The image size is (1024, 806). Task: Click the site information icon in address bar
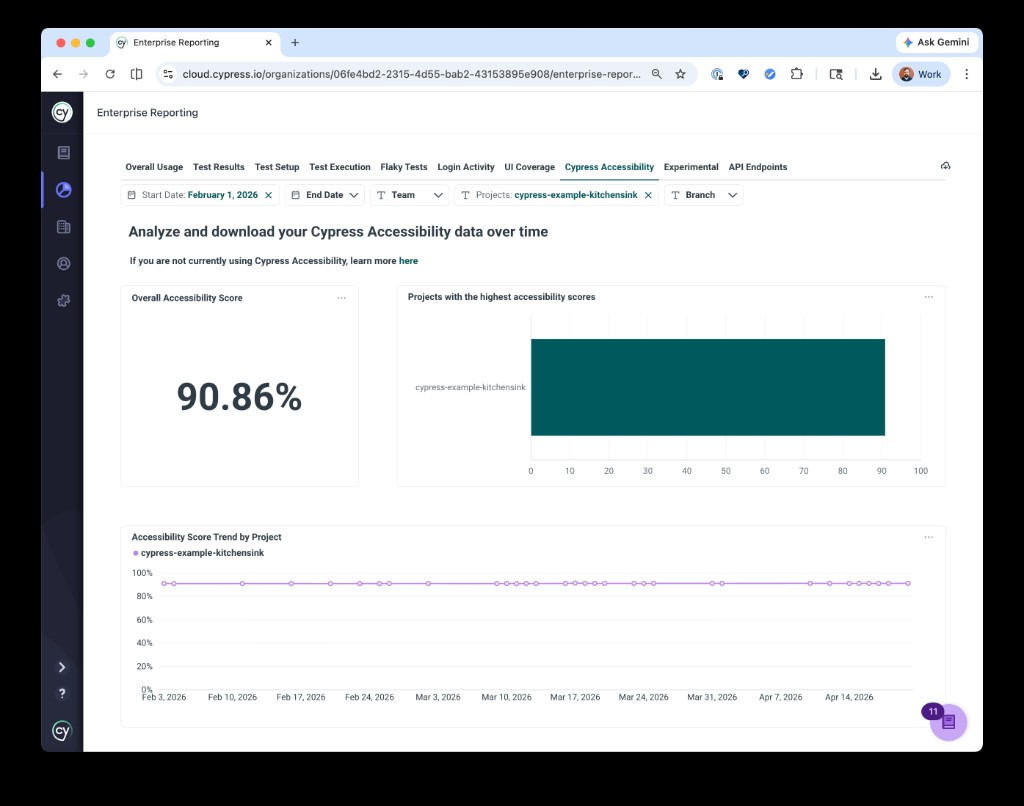(x=168, y=74)
